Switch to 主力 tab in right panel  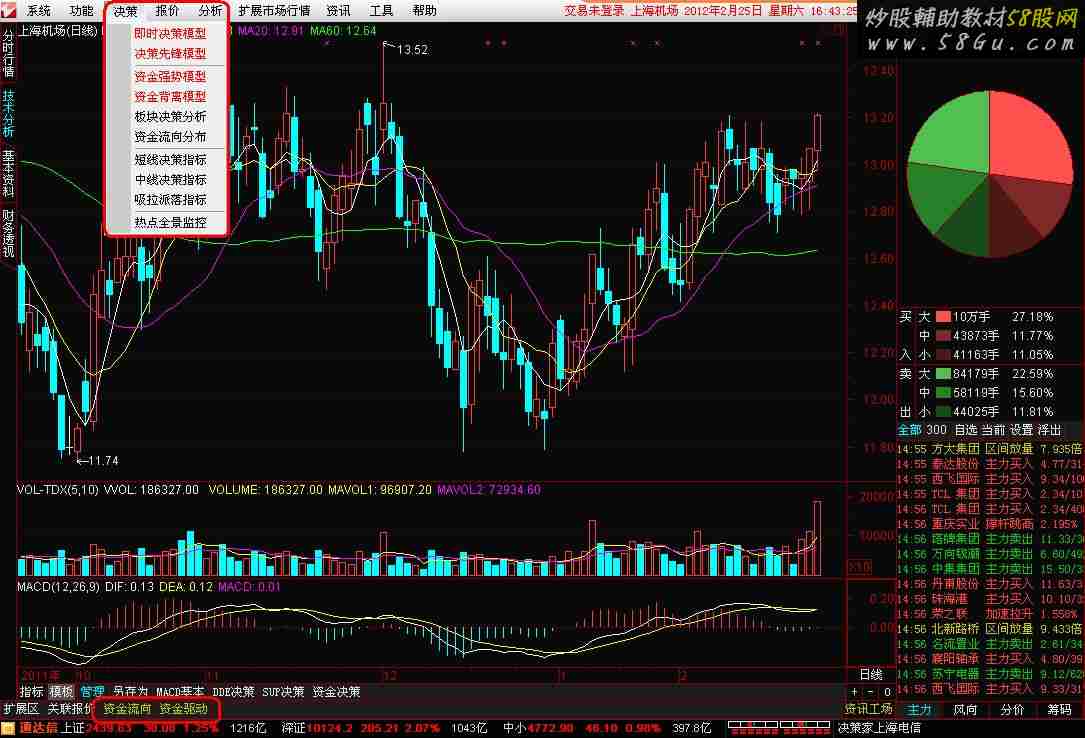919,709
